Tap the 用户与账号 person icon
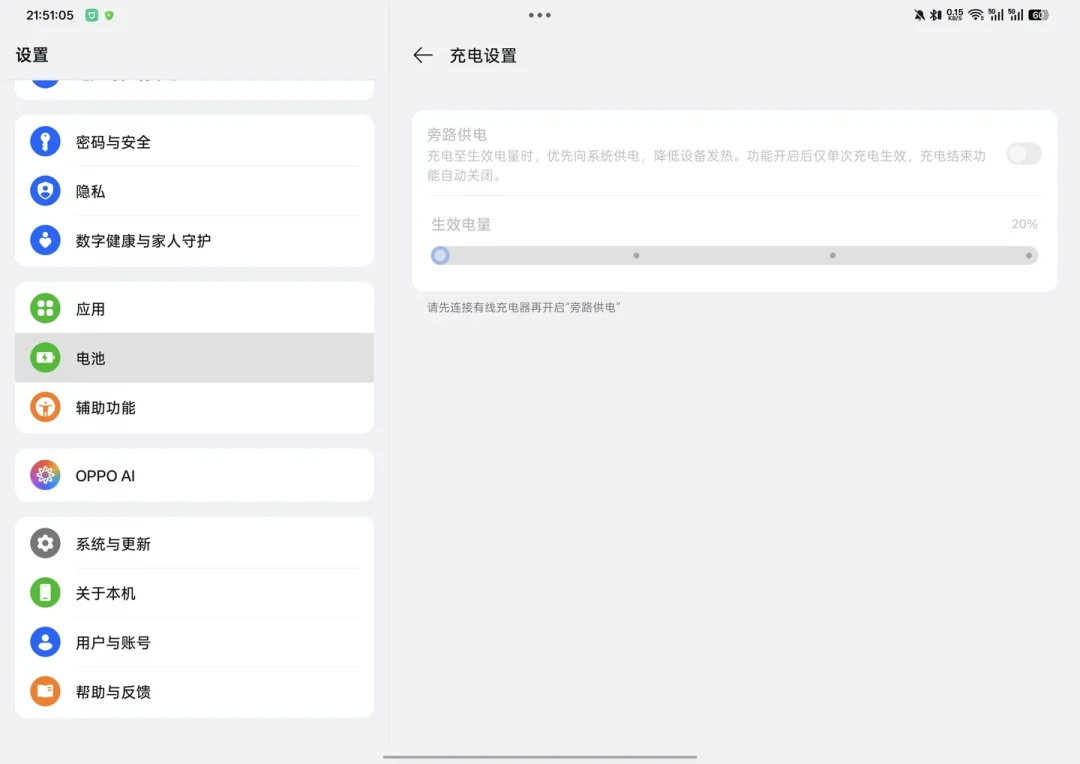This screenshot has height=764, width=1080. point(45,642)
